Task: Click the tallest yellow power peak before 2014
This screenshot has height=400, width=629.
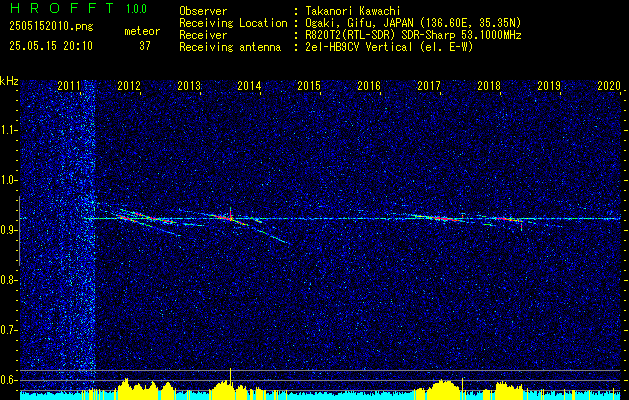Action: [x=230, y=379]
